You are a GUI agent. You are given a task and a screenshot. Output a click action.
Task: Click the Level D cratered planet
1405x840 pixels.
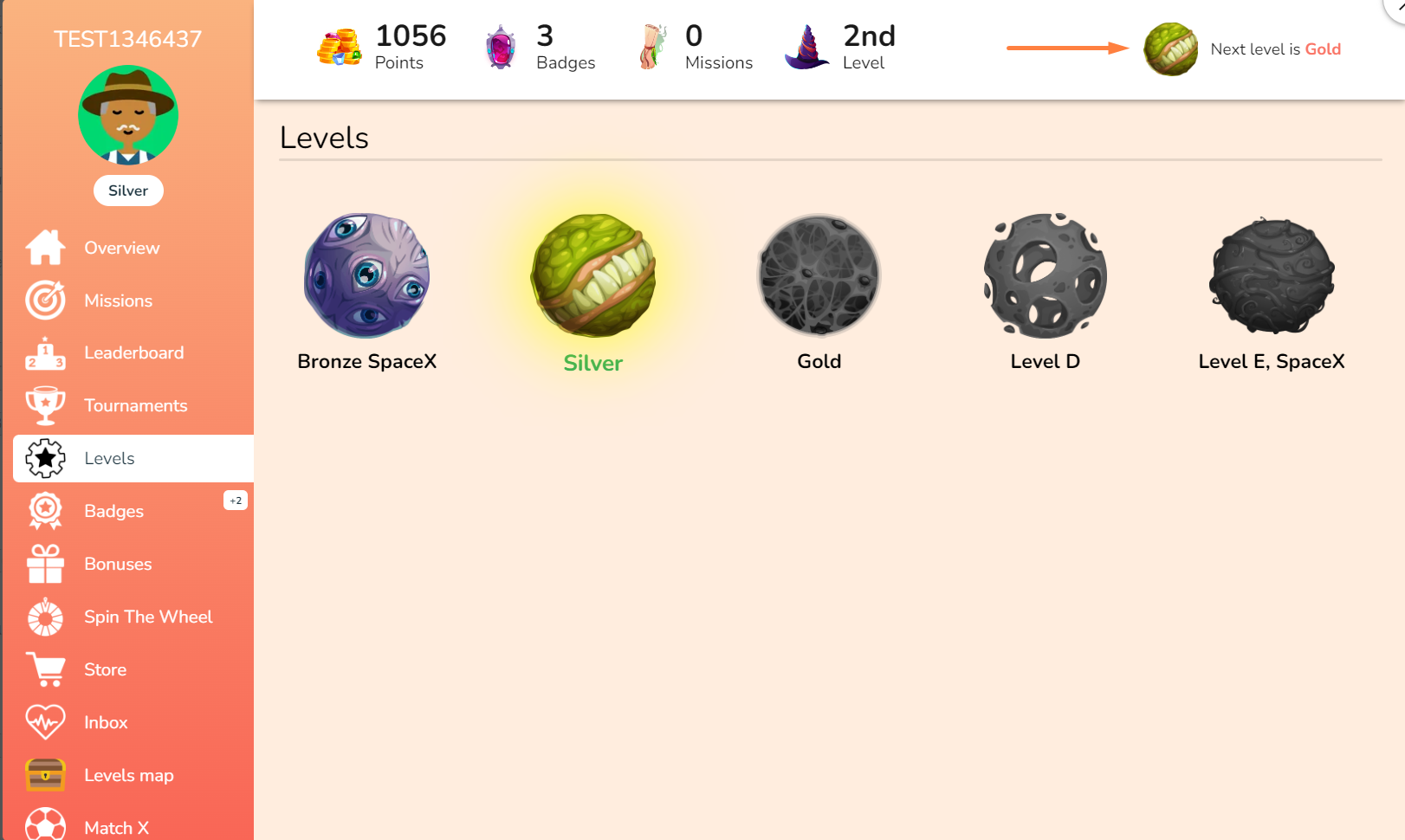[x=1046, y=275]
